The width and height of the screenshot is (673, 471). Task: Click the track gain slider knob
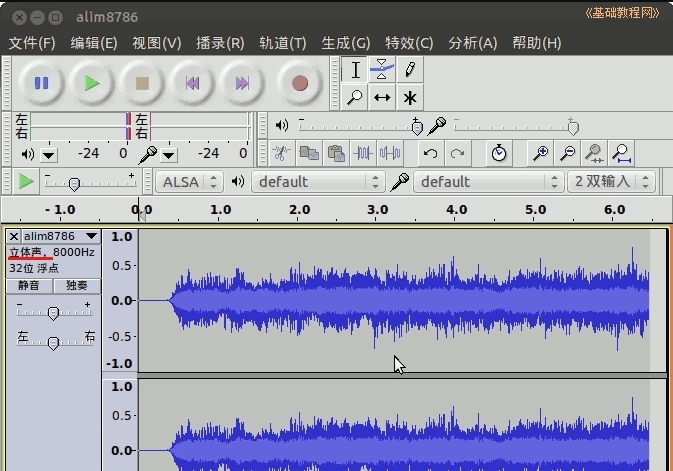tap(53, 313)
